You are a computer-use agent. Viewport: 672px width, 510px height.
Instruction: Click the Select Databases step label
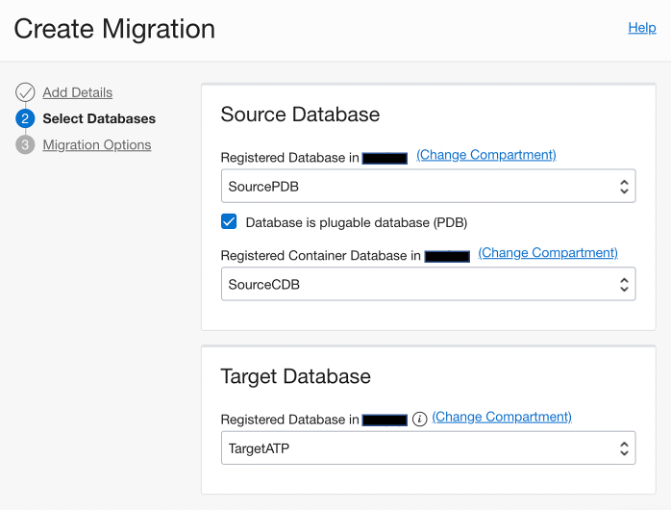[x=99, y=119]
